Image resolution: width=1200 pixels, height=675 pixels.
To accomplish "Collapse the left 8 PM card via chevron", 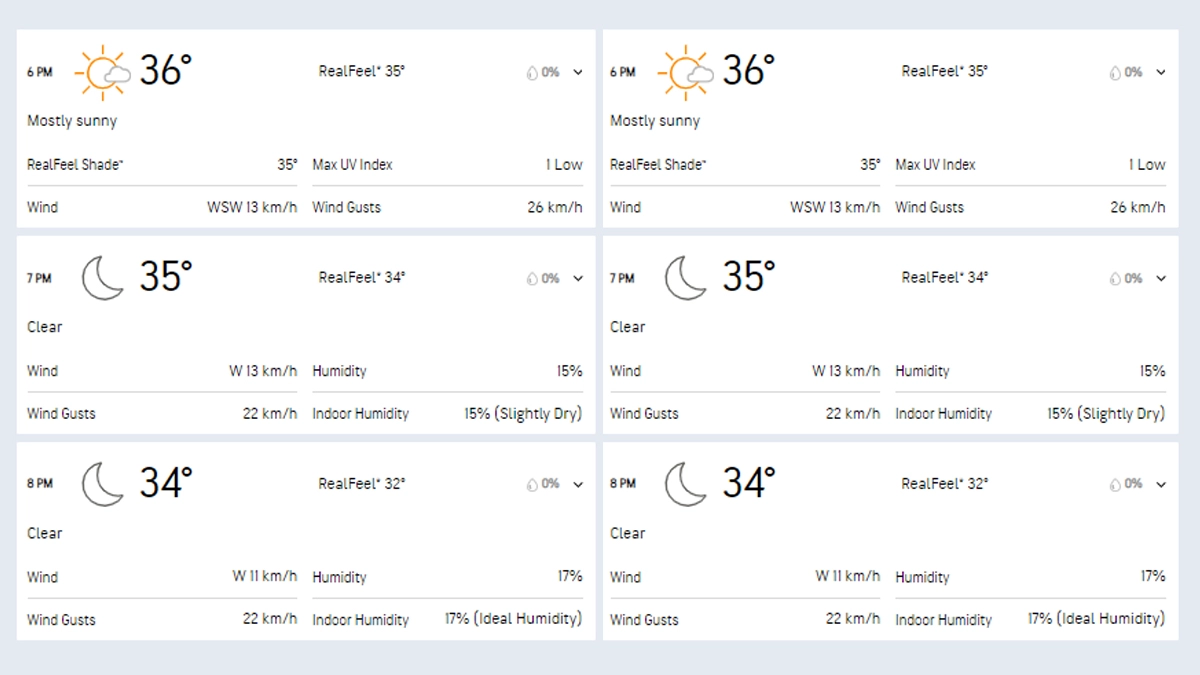I will [x=578, y=484].
